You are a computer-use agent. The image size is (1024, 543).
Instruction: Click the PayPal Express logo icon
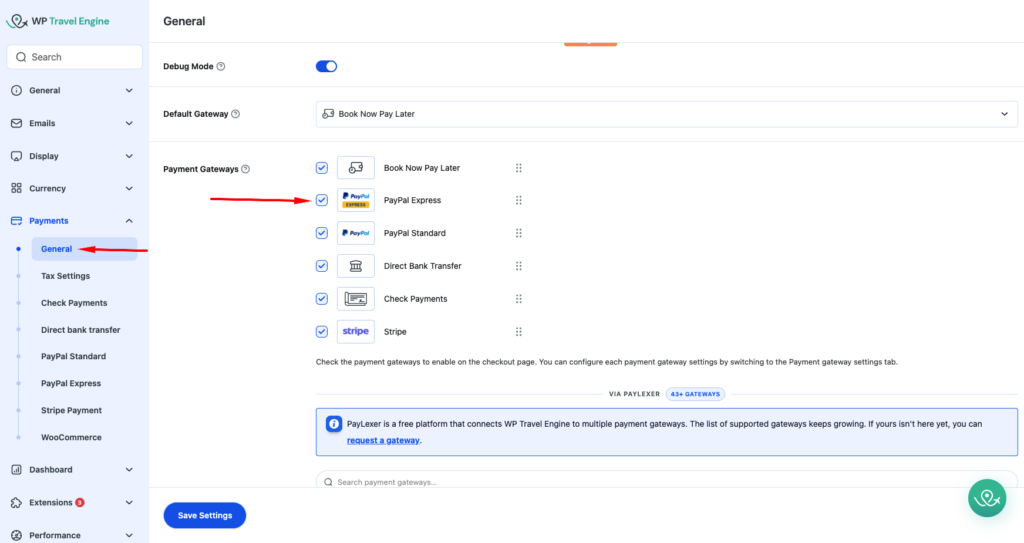(x=356, y=200)
